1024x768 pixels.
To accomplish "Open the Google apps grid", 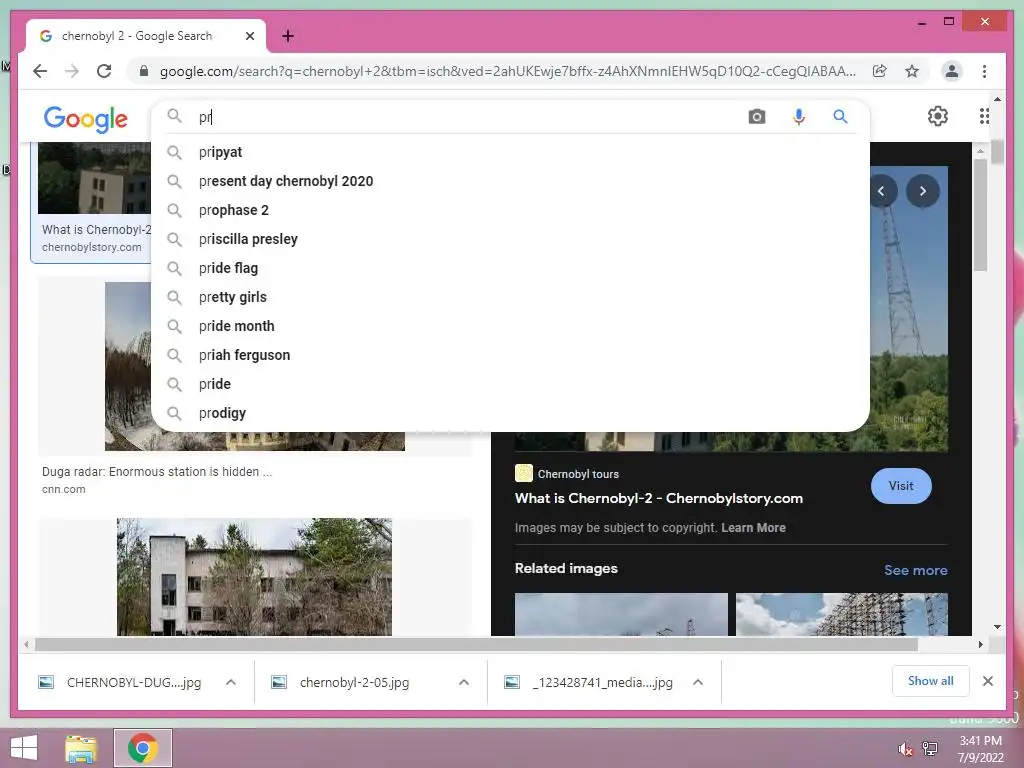I will click(984, 116).
